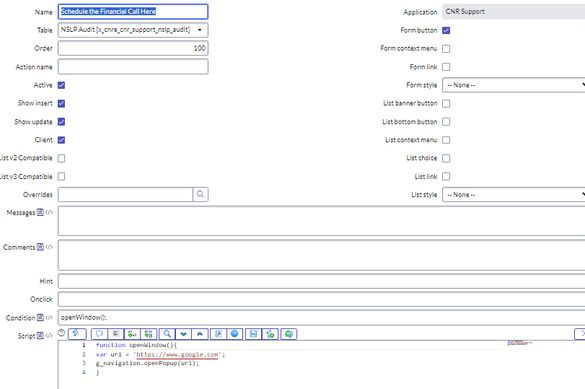
Task: Click the Condition field containing openWindow();
Action: [x=322, y=317]
